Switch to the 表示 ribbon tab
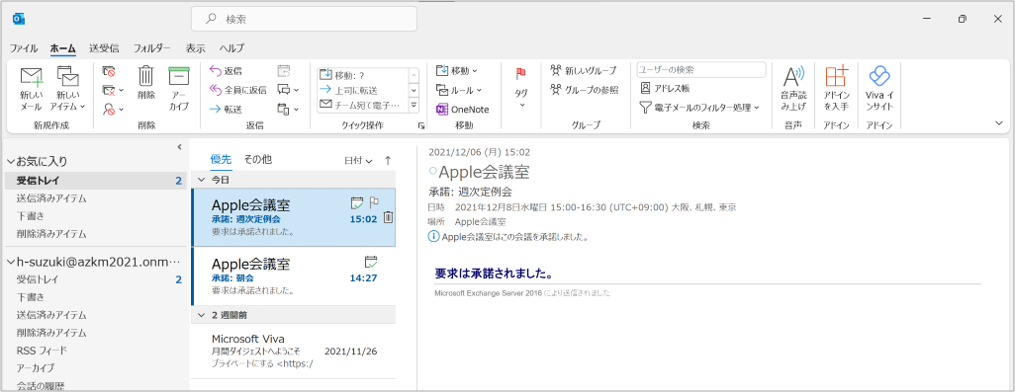Screen dimensions: 1015x392 (x=195, y=48)
